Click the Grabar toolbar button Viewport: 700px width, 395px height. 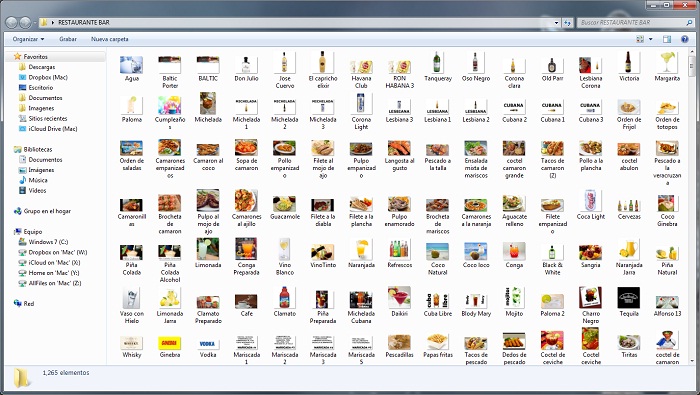68,39
